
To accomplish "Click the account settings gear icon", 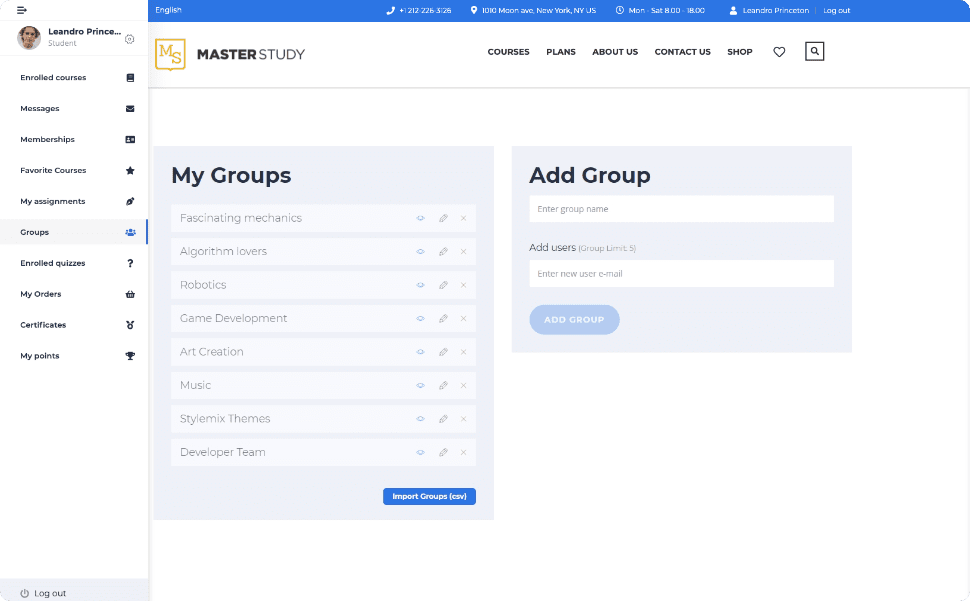I will pyautogui.click(x=130, y=39).
